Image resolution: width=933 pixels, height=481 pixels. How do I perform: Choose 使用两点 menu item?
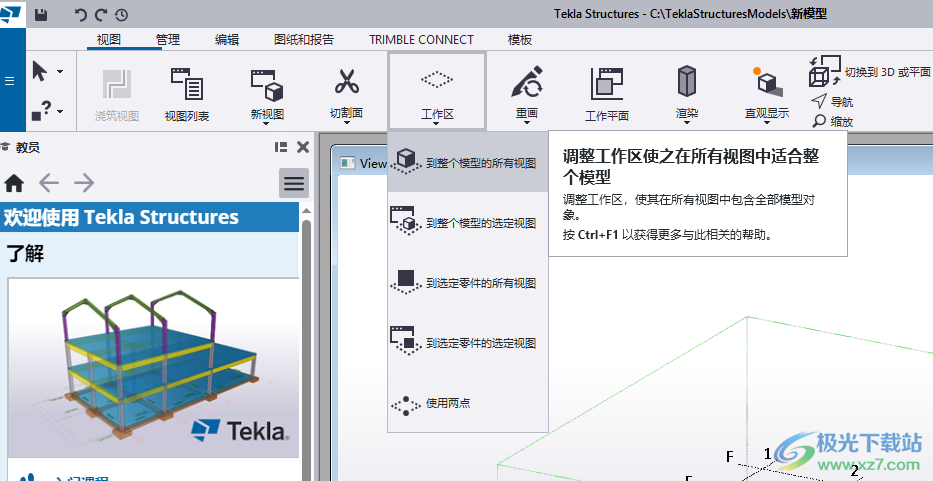[468, 402]
